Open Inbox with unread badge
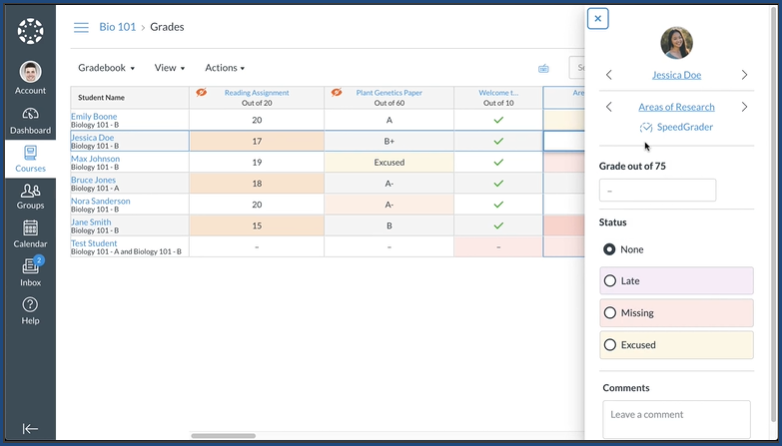782x446 pixels. (x=31, y=271)
